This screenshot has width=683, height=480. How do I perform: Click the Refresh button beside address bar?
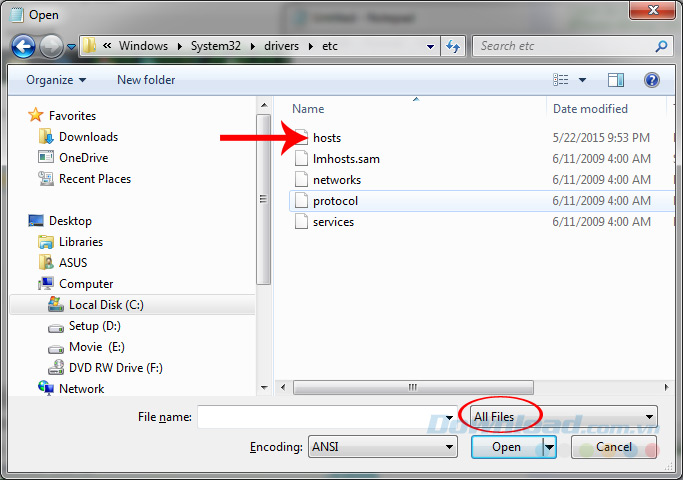[x=453, y=46]
